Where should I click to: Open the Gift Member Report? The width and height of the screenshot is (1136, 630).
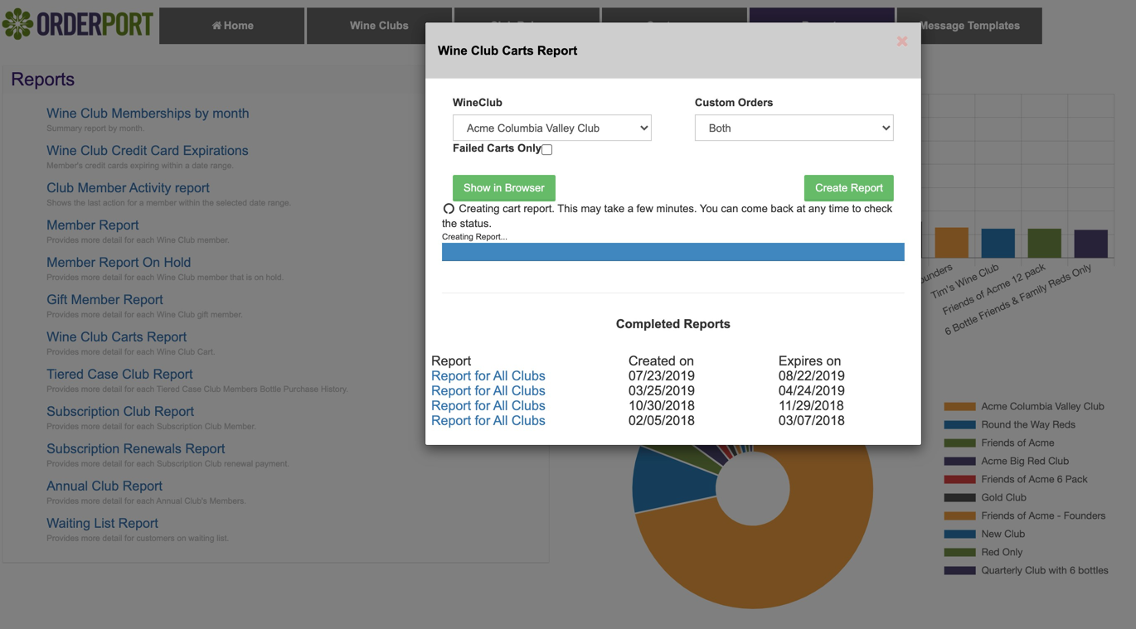[x=104, y=300]
